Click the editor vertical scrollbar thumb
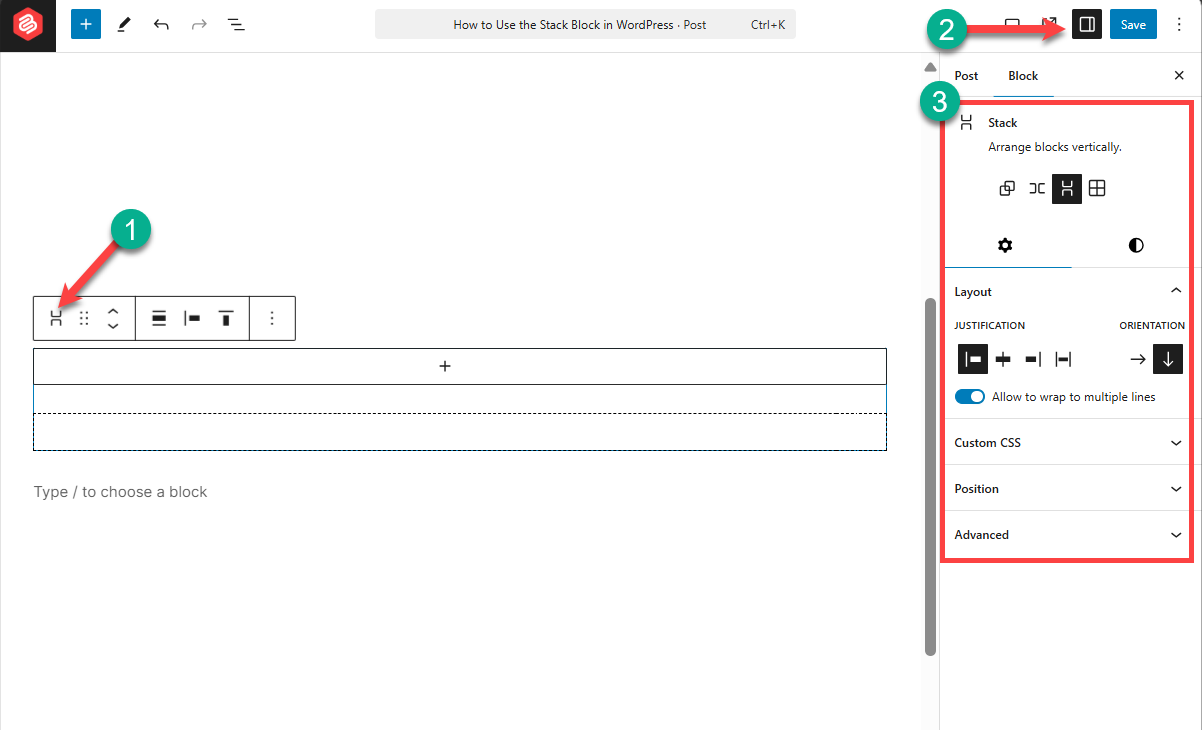Viewport: 1202px width, 730px height. click(x=930, y=476)
